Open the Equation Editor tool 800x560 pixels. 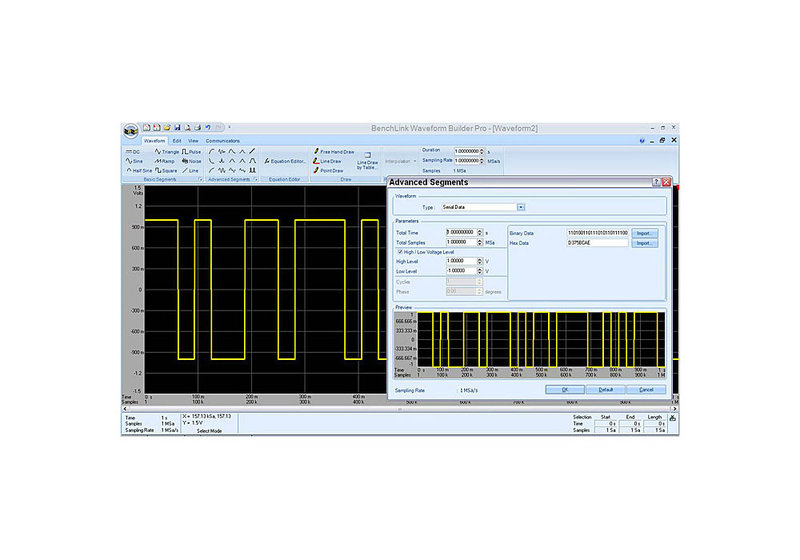coord(285,161)
